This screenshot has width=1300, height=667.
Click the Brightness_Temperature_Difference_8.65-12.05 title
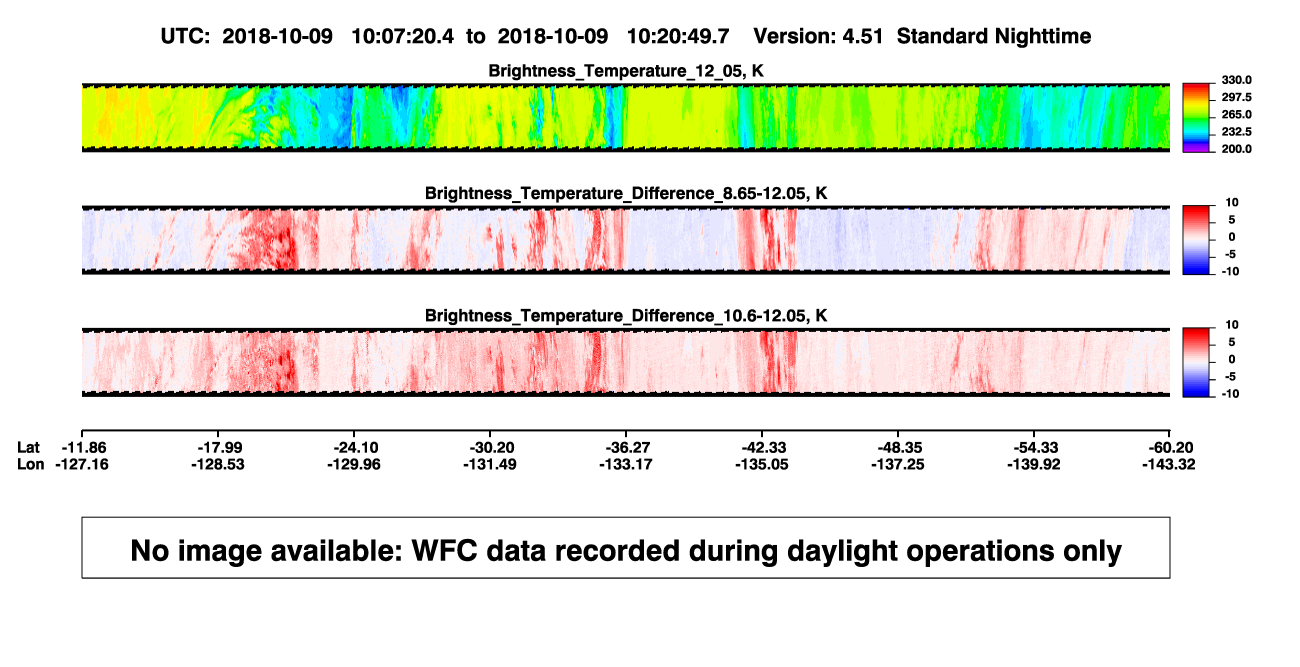click(626, 193)
